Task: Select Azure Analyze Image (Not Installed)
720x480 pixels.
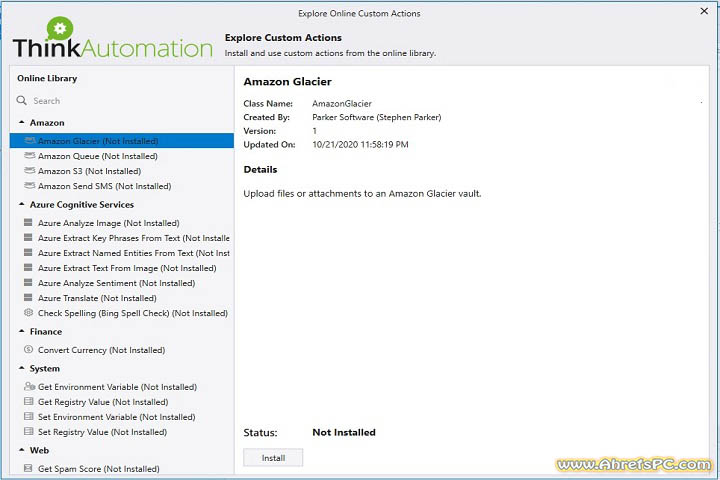Action: 122,223
